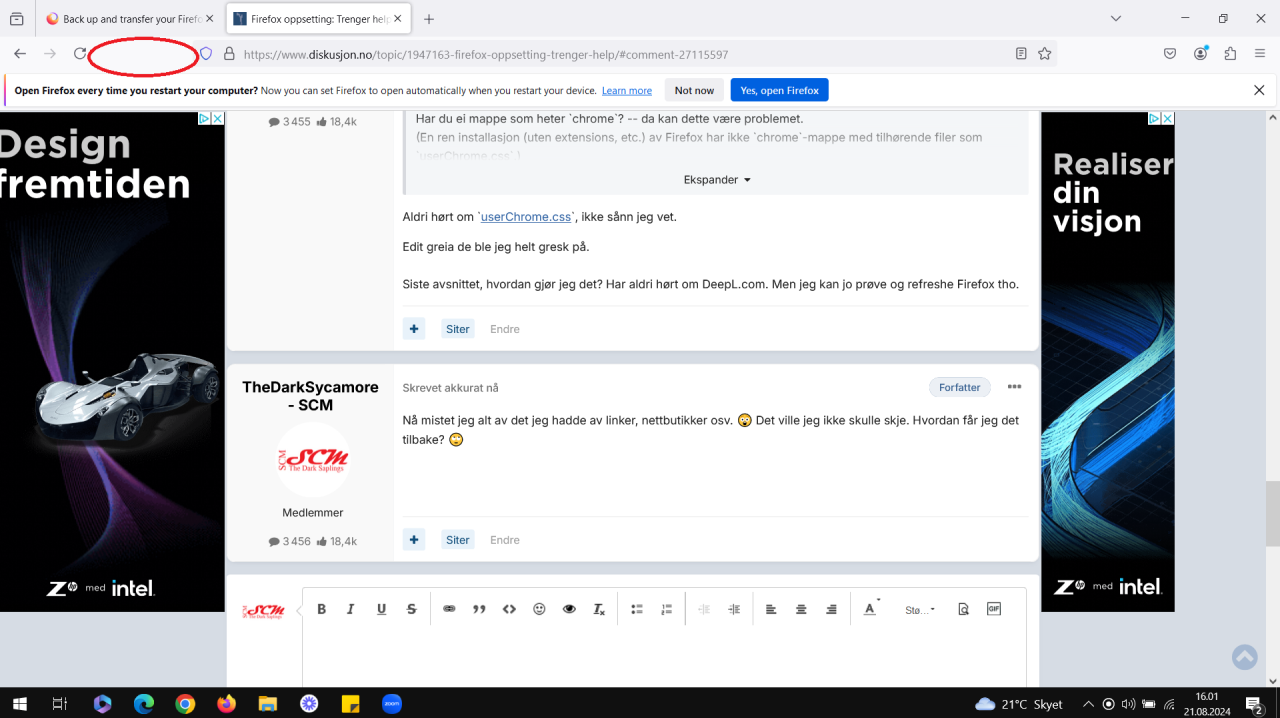
Task: Preview the post with the magnifier page icon
Action: [963, 609]
